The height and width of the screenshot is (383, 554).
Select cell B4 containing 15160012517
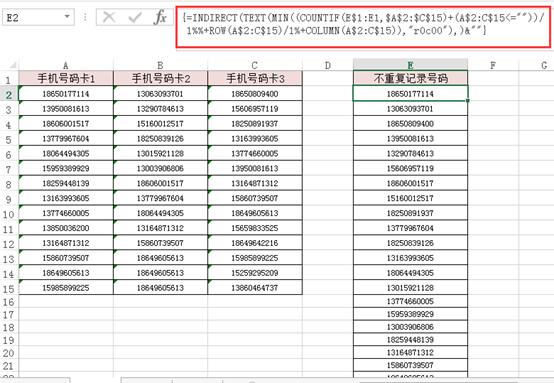tap(160, 124)
